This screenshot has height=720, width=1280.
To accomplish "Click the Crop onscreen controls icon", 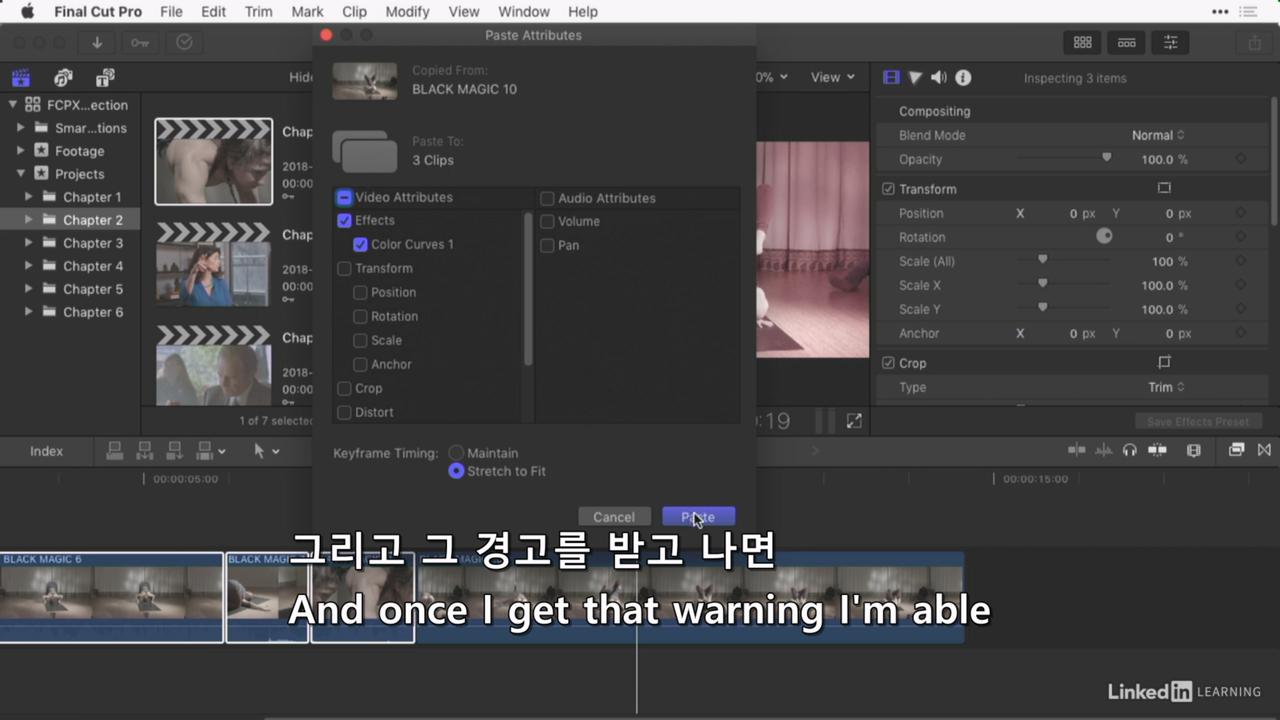I will (x=1164, y=363).
